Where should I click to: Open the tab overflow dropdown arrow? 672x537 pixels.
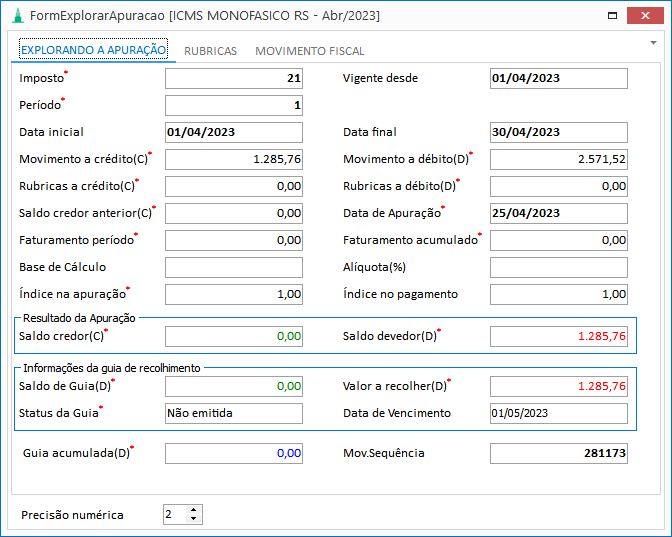[653, 43]
